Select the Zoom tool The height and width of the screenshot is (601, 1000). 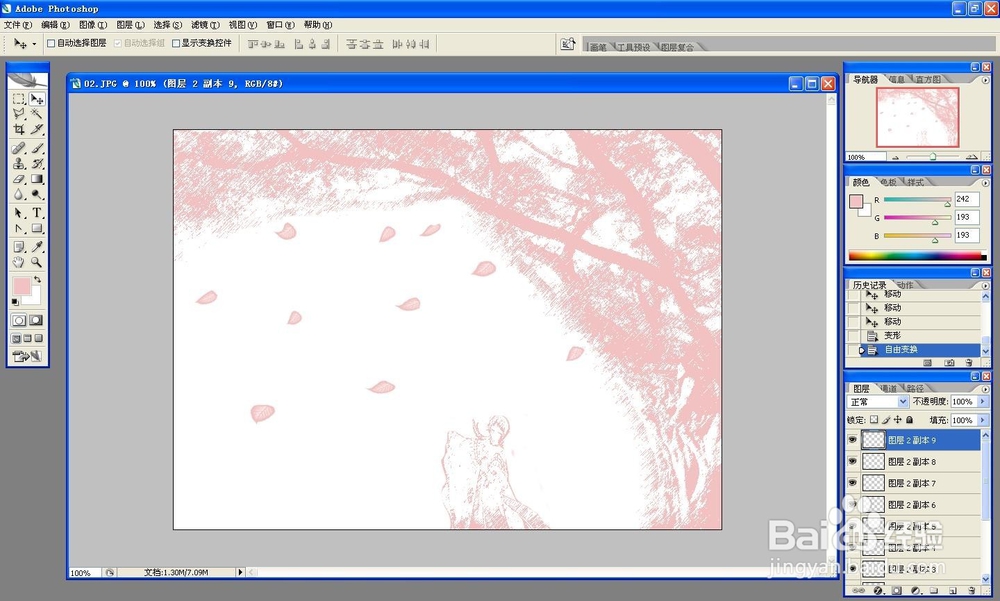tap(37, 262)
